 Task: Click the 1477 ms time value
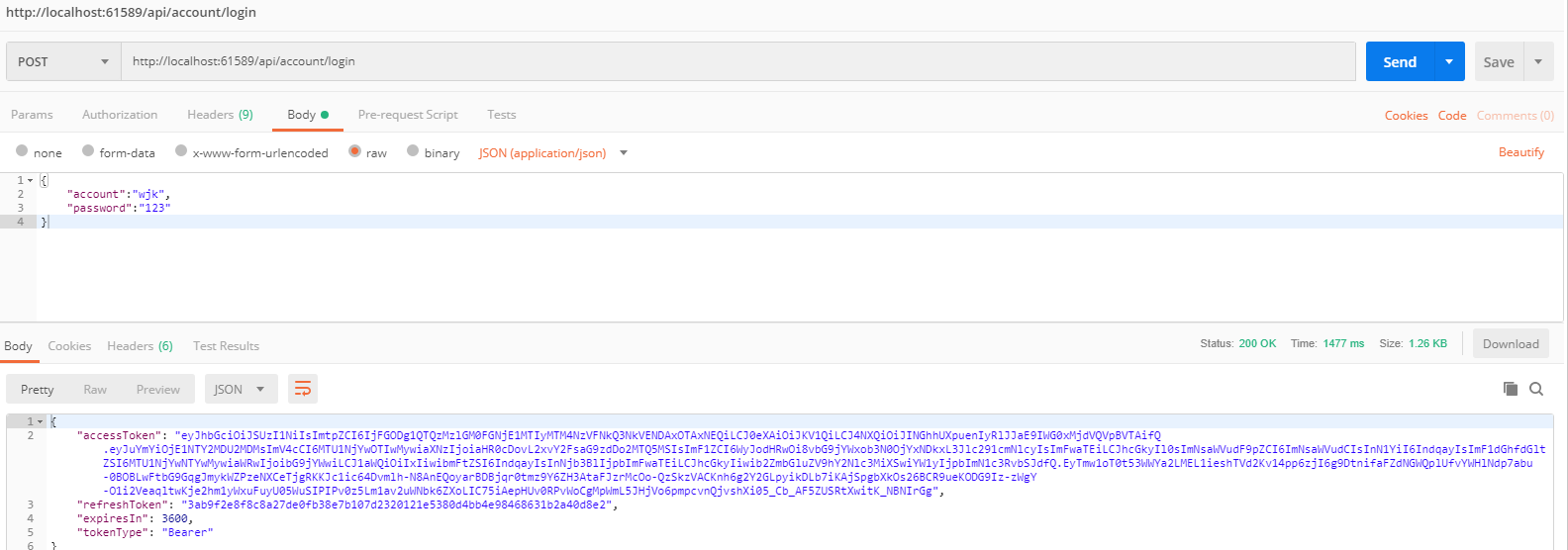pyautogui.click(x=1343, y=344)
